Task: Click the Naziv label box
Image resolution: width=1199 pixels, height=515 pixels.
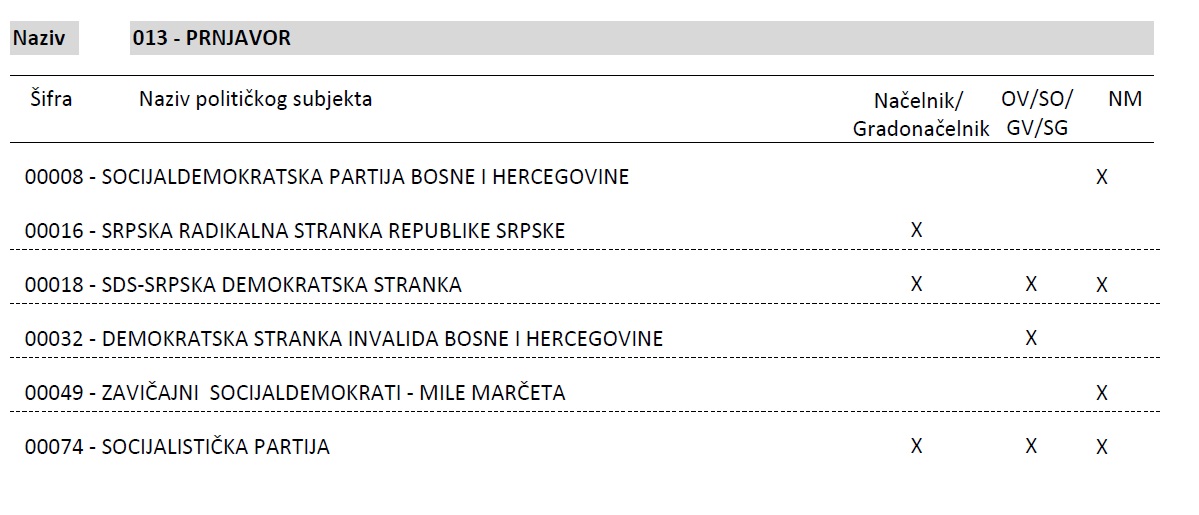Action: [44, 38]
